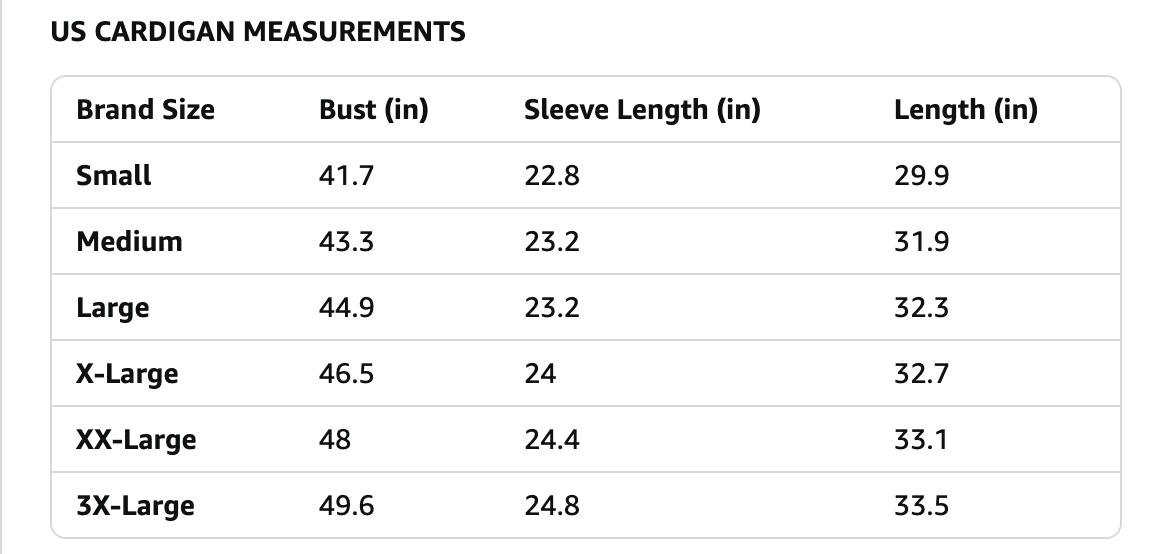Select the Small size row label
The height and width of the screenshot is (554, 1170).
point(114,175)
